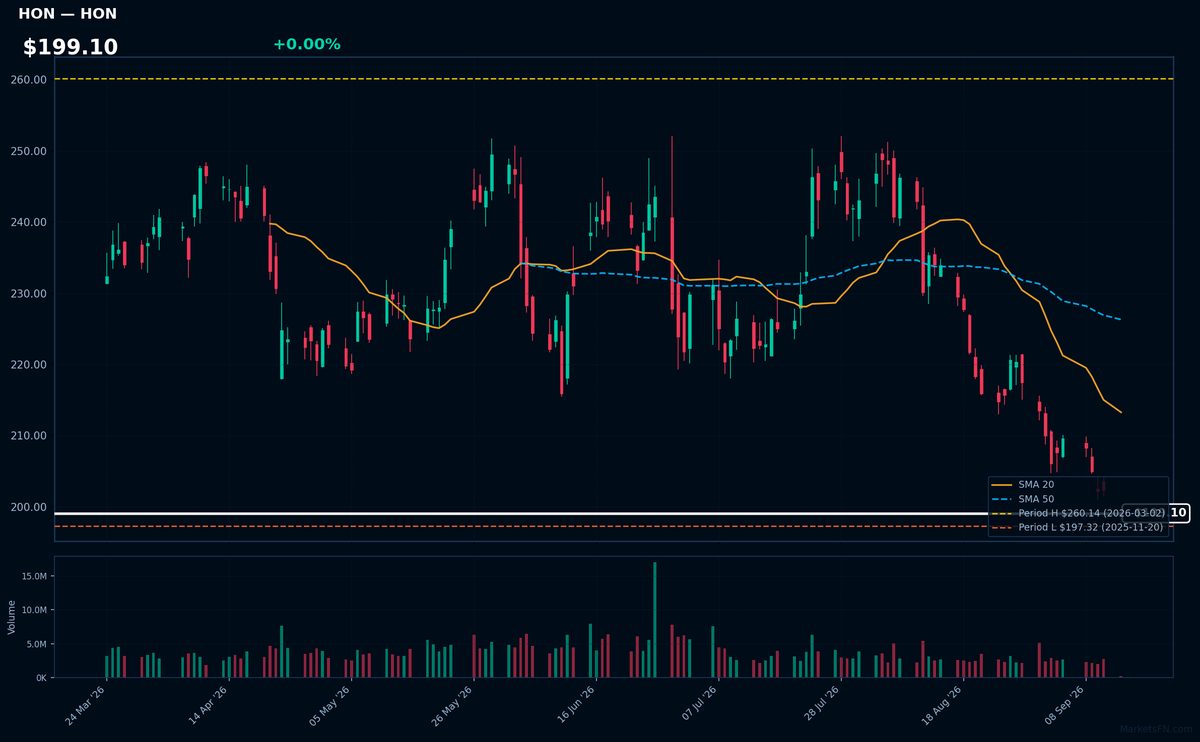Click the "260.00" price axis label

[x=28, y=79]
